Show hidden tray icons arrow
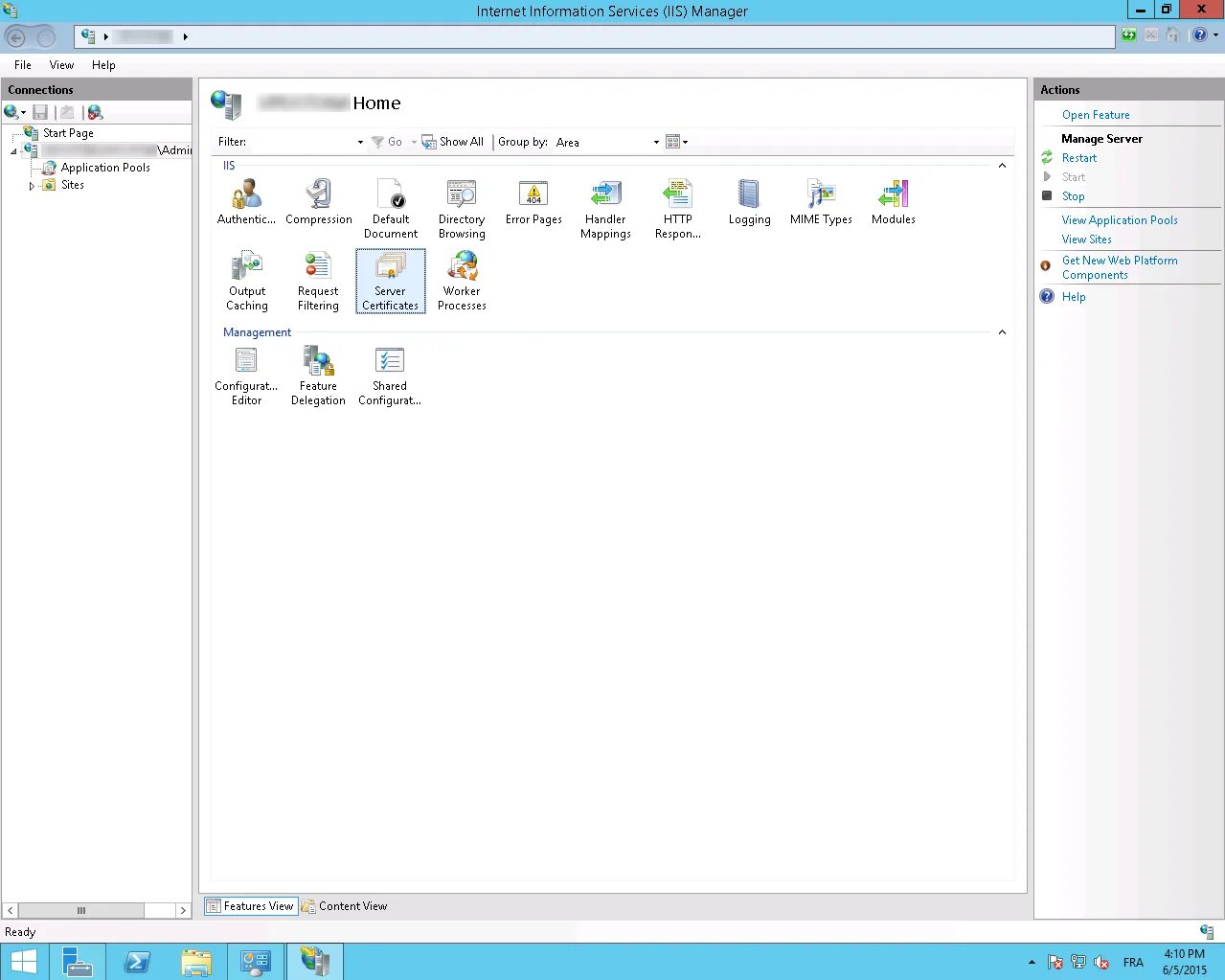 pos(1032,963)
